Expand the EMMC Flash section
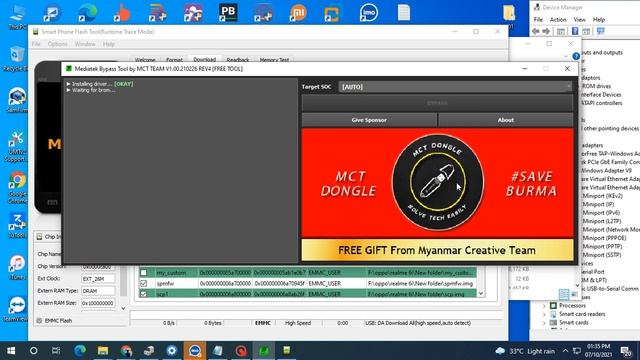 (40, 320)
